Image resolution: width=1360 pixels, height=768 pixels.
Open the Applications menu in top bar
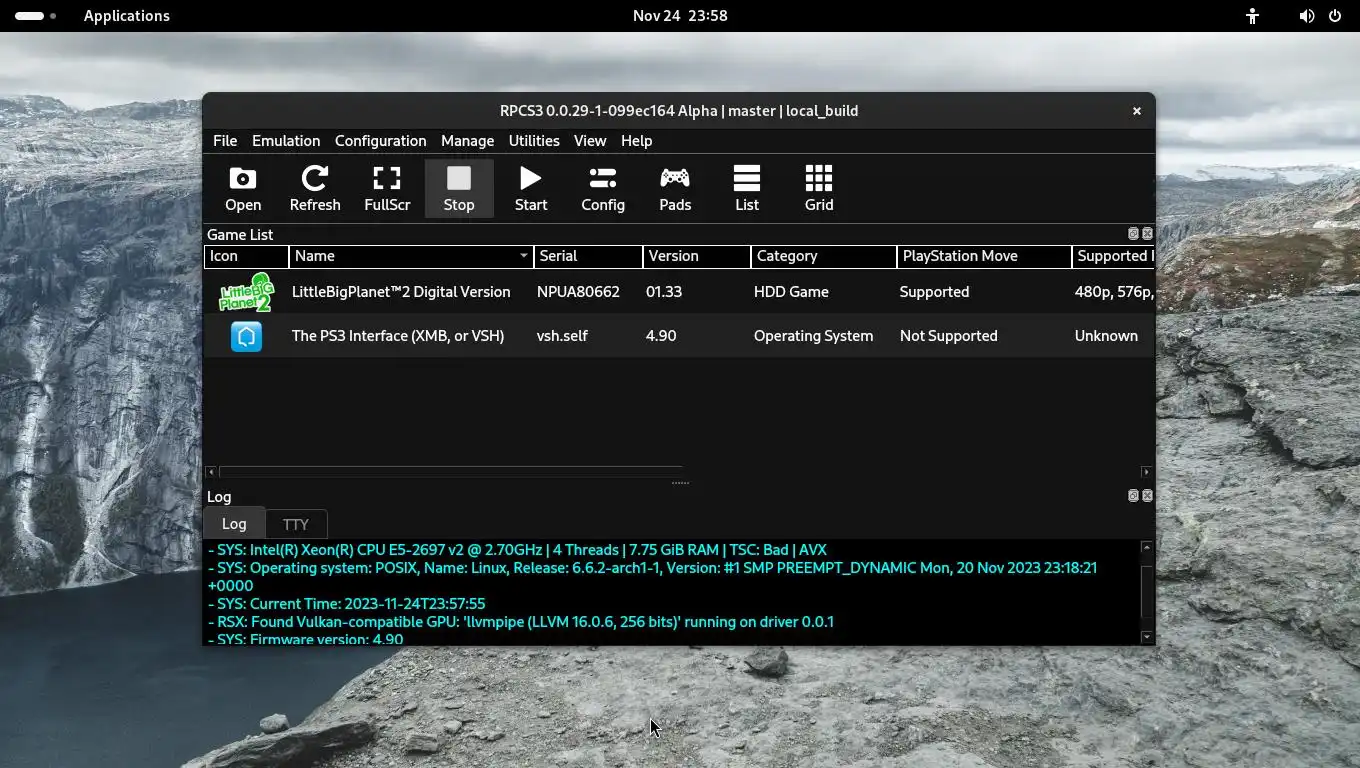point(127,16)
